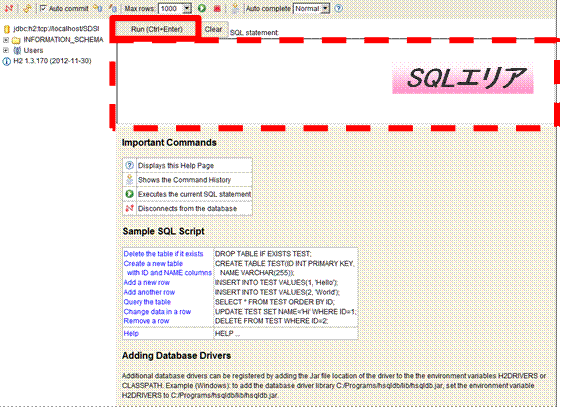Click the Disconnect icon in the toolbar
Screen dimensions: 561x407
tap(8, 8)
